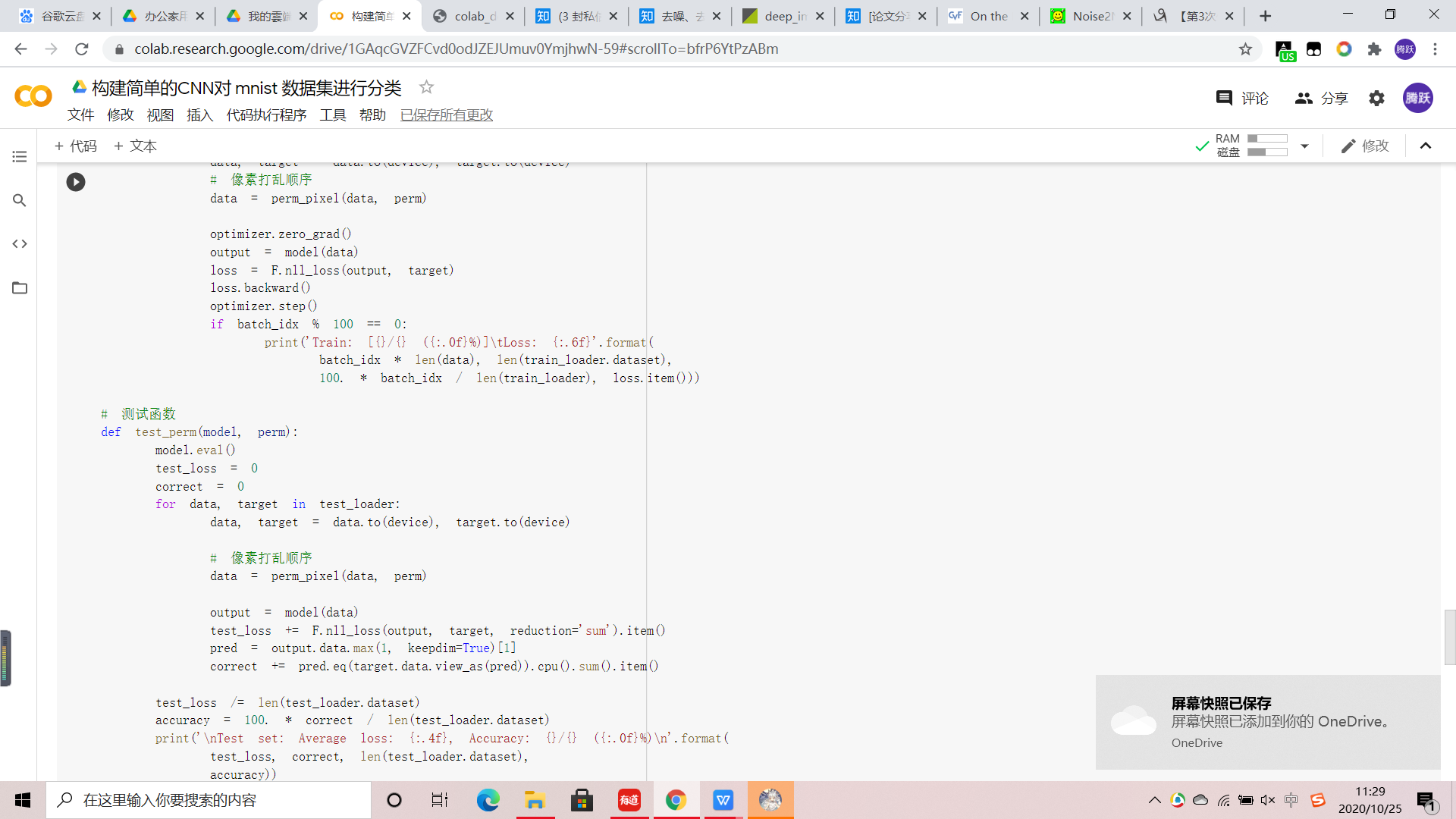Mute toggle the system volume icon

(x=1268, y=800)
